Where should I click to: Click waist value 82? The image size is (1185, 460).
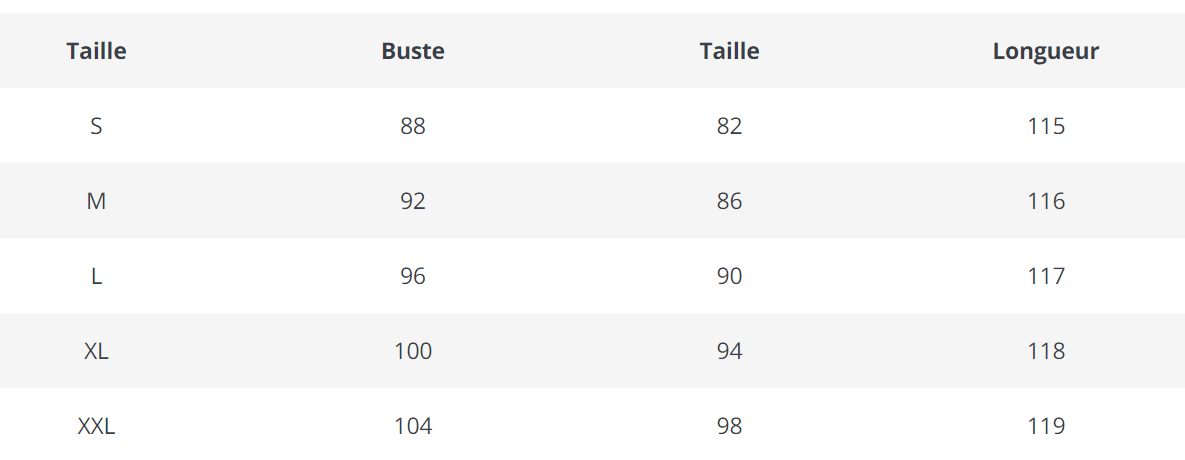(x=729, y=126)
